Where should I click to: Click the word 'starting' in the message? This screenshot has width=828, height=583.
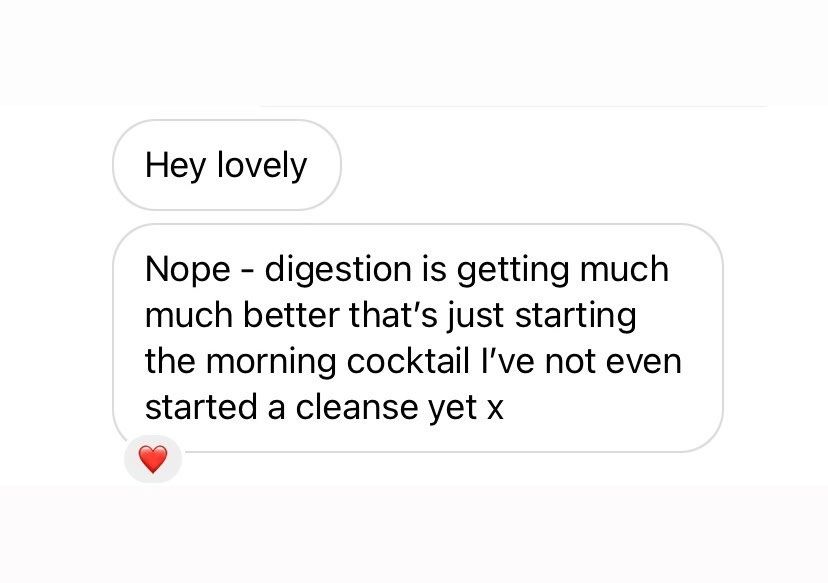pyautogui.click(x=576, y=317)
